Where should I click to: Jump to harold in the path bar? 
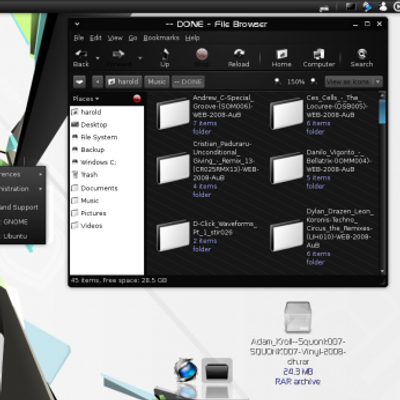point(123,82)
